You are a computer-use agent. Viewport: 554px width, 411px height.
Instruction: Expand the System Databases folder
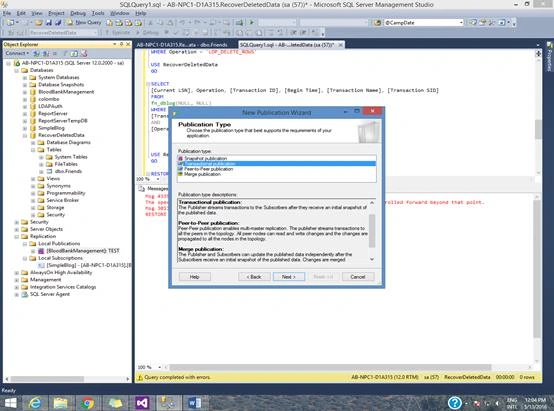tap(25, 77)
